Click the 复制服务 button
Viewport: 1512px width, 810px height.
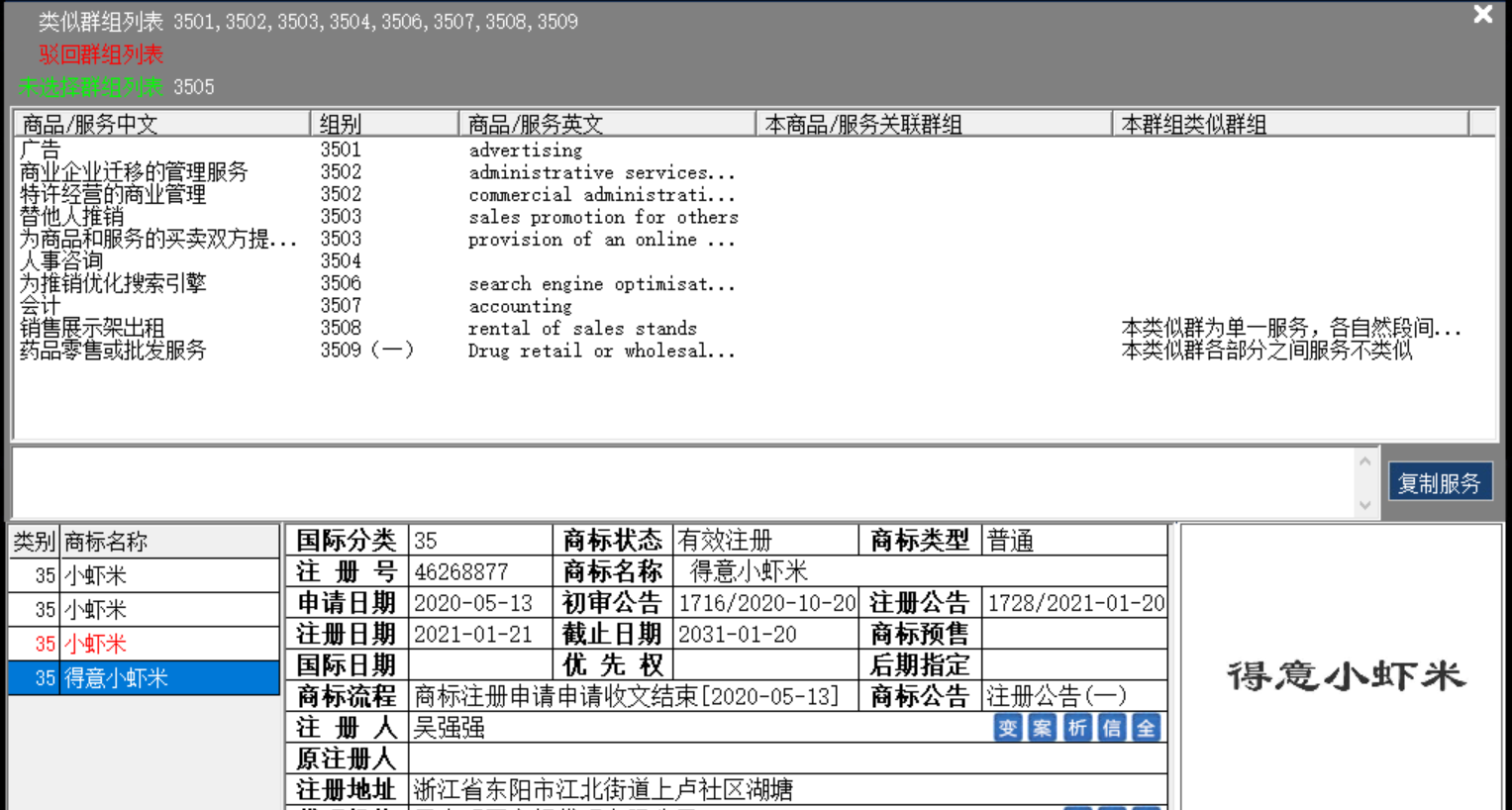click(x=1440, y=482)
